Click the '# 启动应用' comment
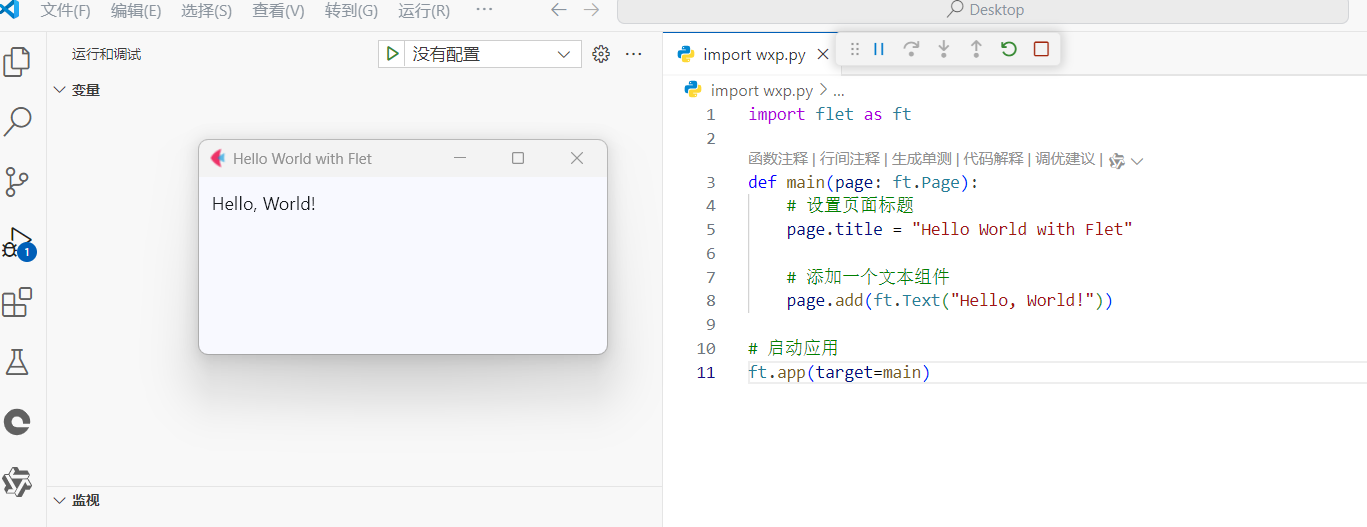The width and height of the screenshot is (1367, 527). pyautogui.click(x=793, y=349)
